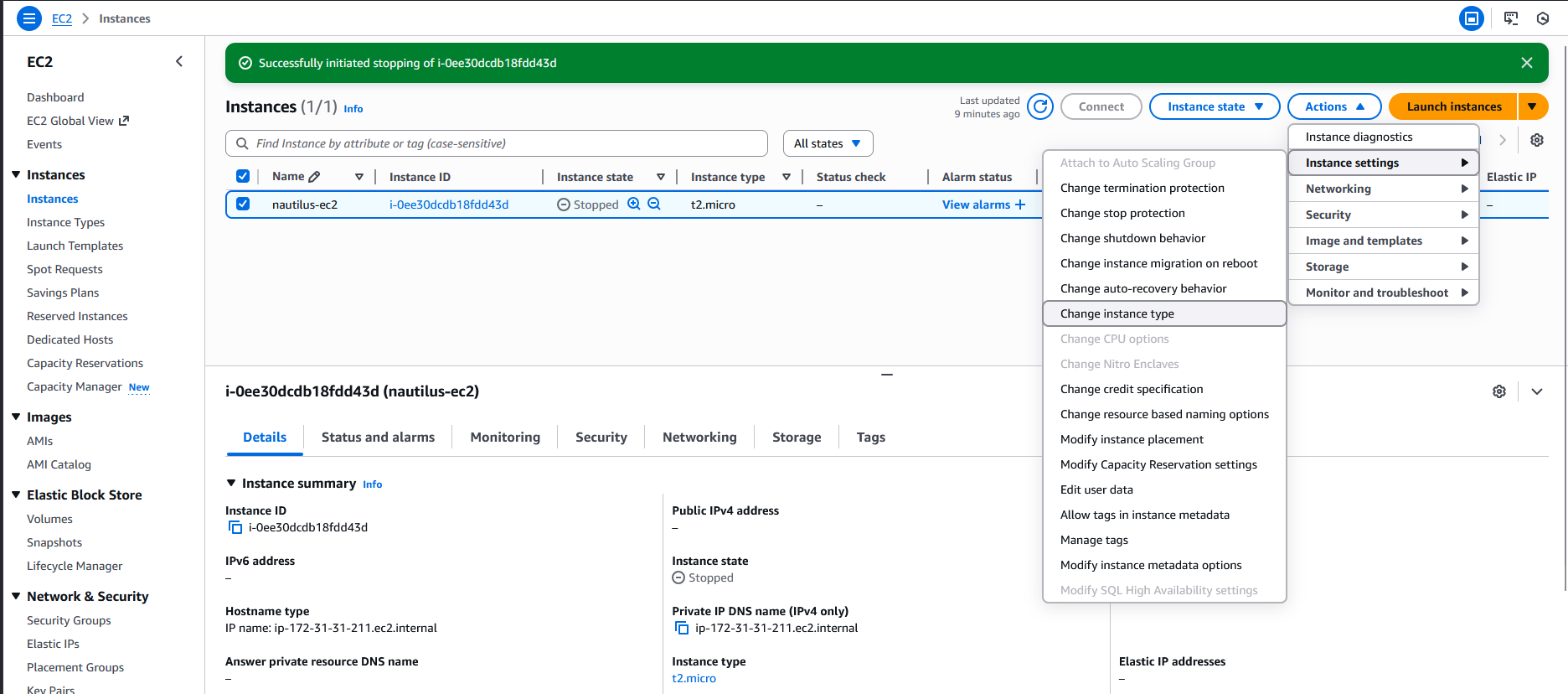The height and width of the screenshot is (694, 1568).
Task: Collapse the Images sidebar section
Action: 16,417
